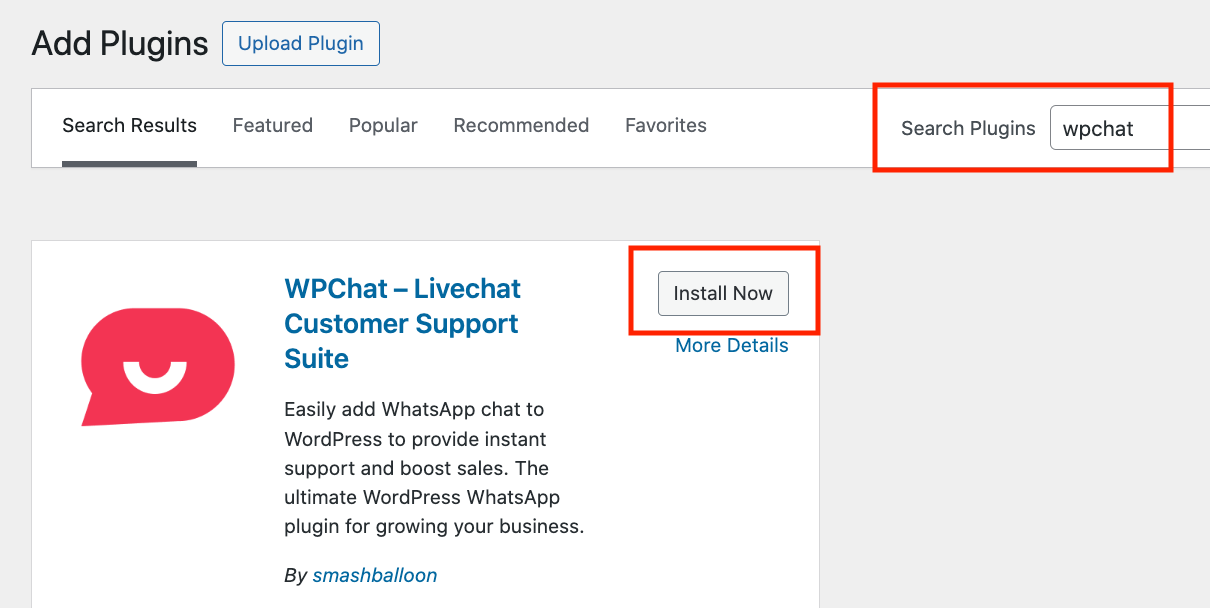Screen dimensions: 1210x608
Task: Install the WPChat plugin with Install Now
Action: (723, 293)
